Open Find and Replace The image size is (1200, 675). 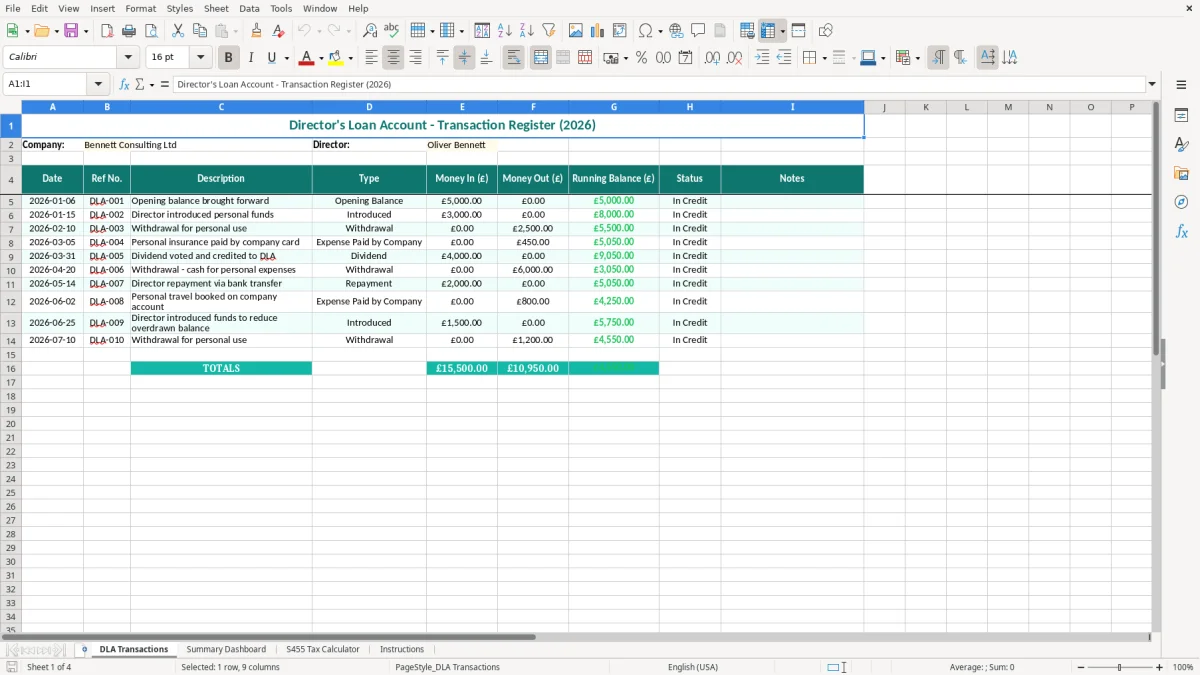pos(370,31)
